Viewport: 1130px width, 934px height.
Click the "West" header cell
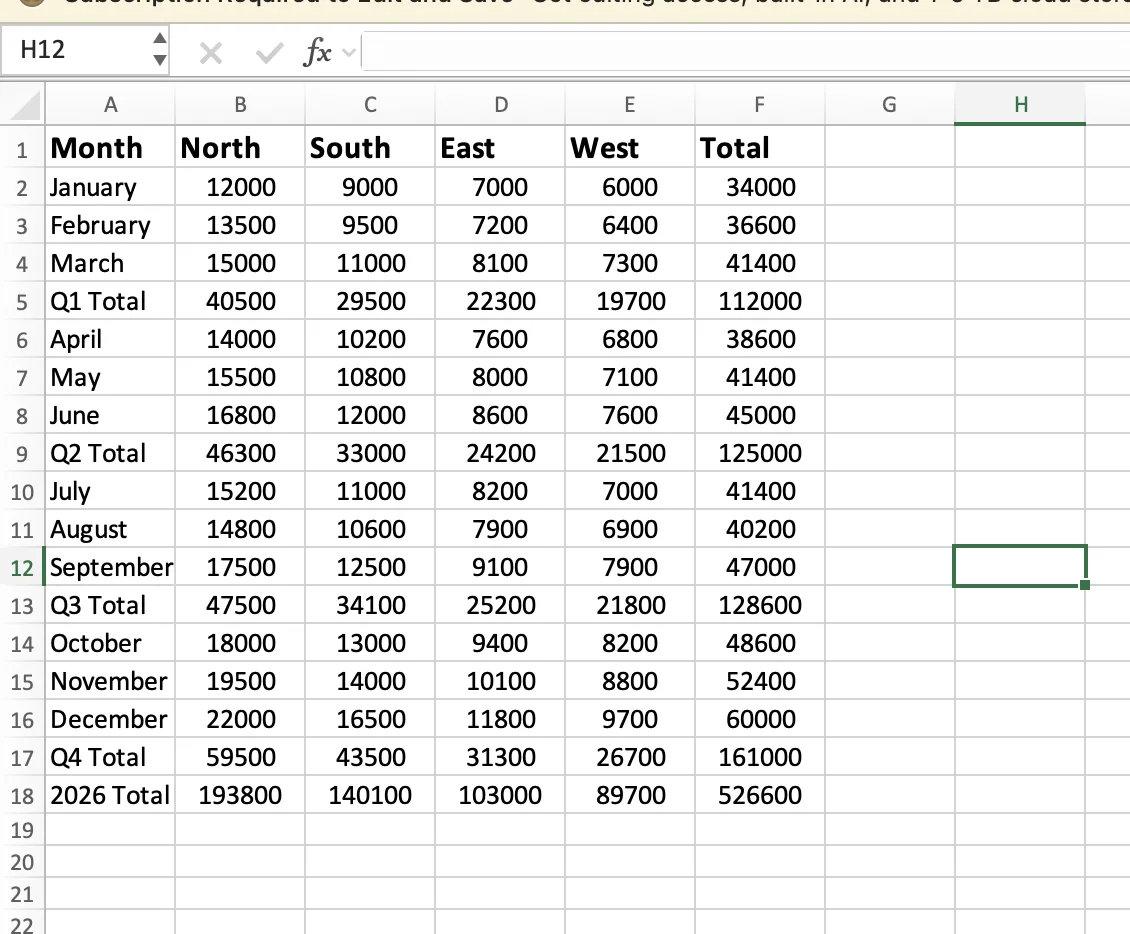tap(630, 148)
